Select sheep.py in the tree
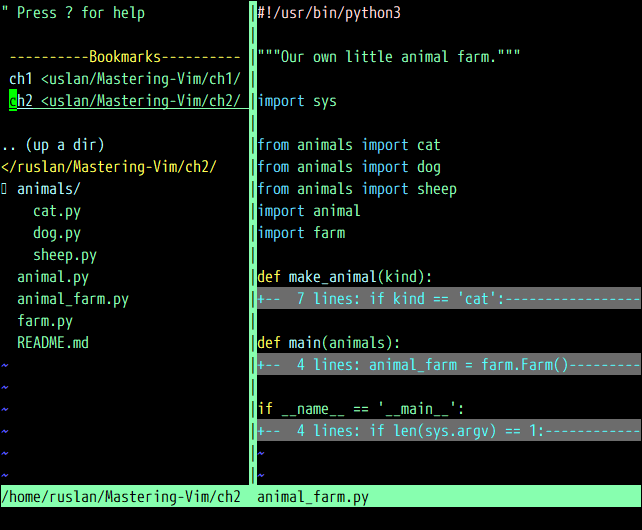Image resolution: width=642 pixels, height=530 pixels. point(65,255)
